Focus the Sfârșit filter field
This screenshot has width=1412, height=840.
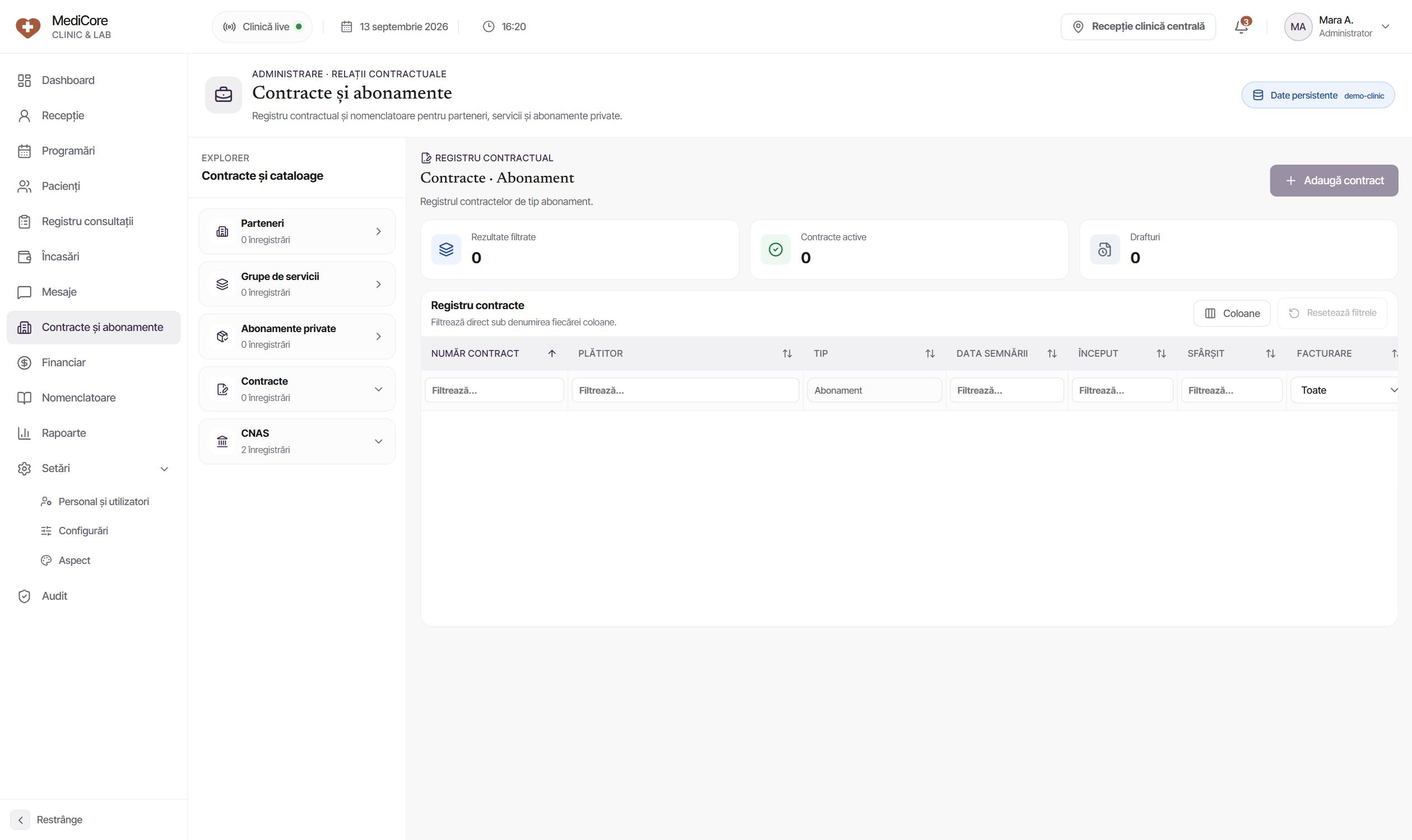pos(1232,390)
